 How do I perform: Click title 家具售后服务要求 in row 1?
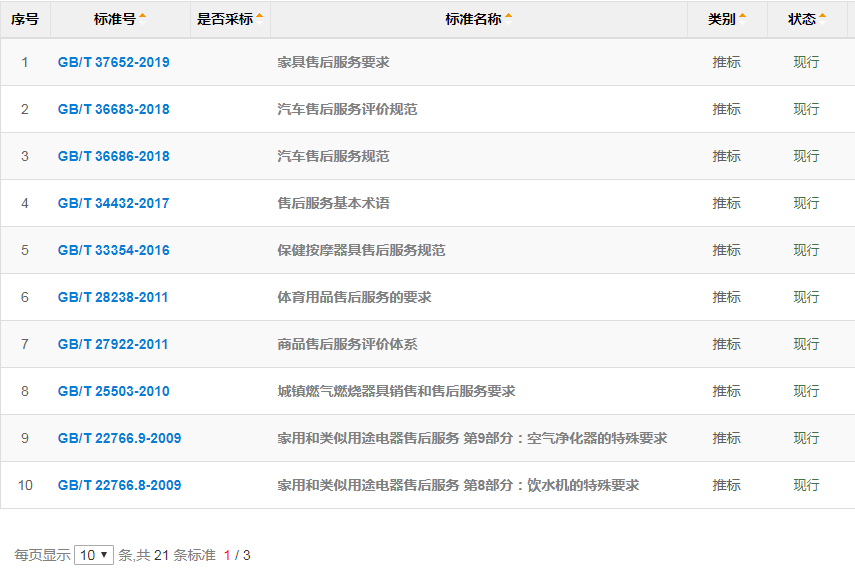[x=333, y=62]
